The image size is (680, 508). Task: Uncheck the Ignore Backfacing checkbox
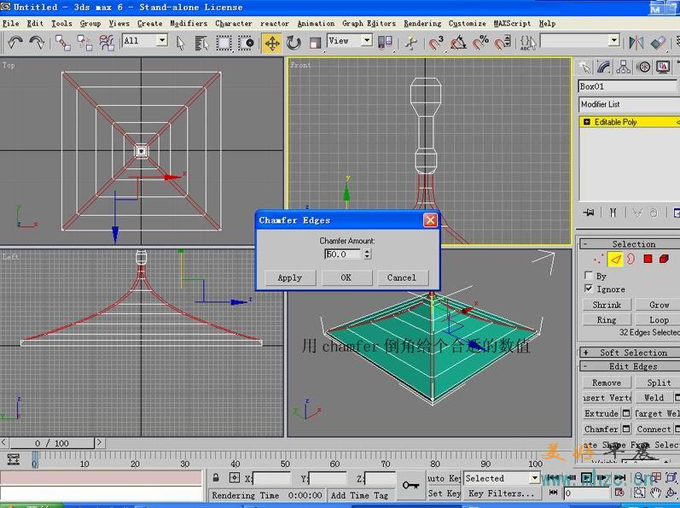coord(588,288)
